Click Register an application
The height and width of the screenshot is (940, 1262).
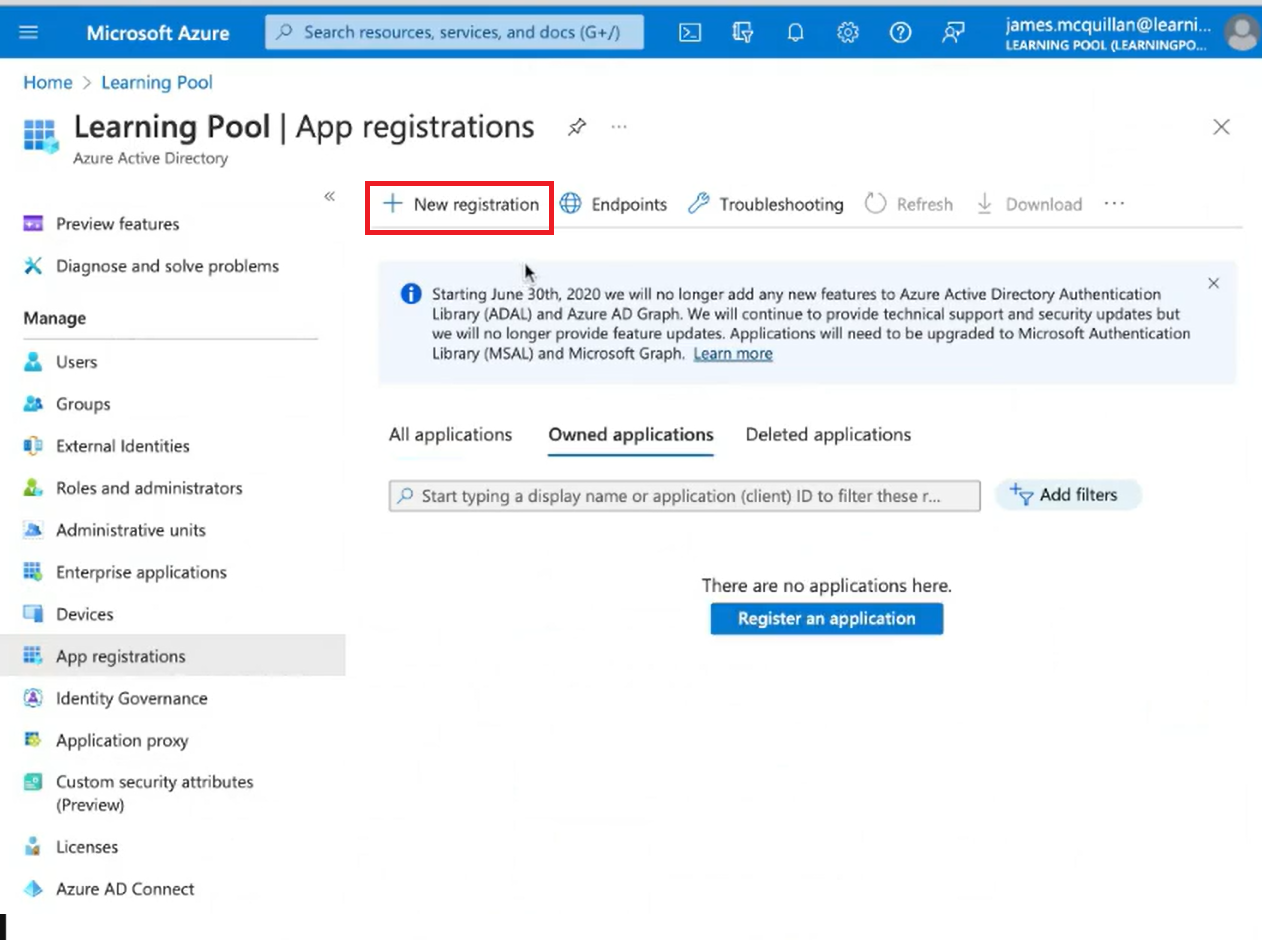826,618
